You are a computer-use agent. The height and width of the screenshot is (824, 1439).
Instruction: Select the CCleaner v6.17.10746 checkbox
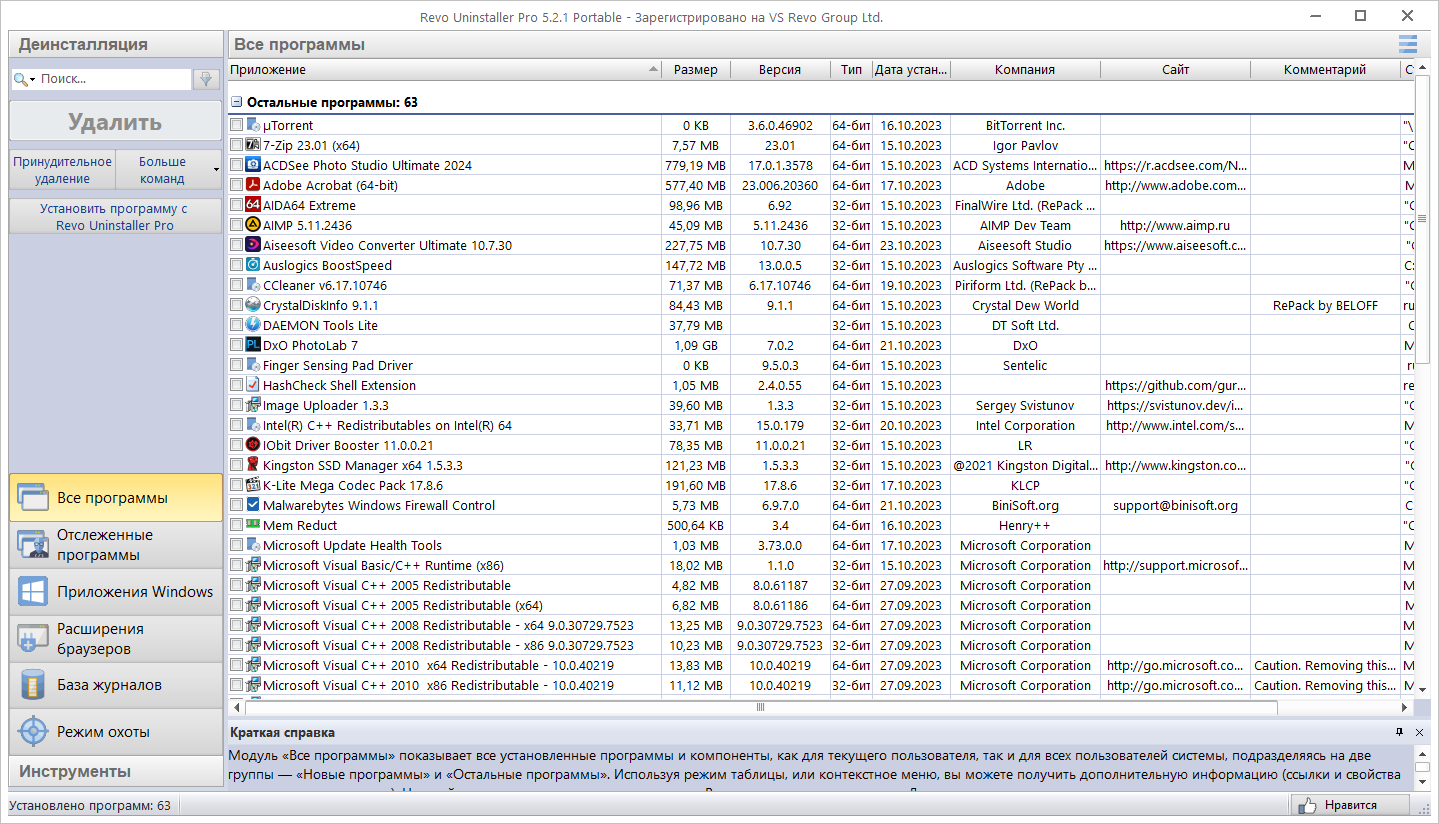pos(237,286)
